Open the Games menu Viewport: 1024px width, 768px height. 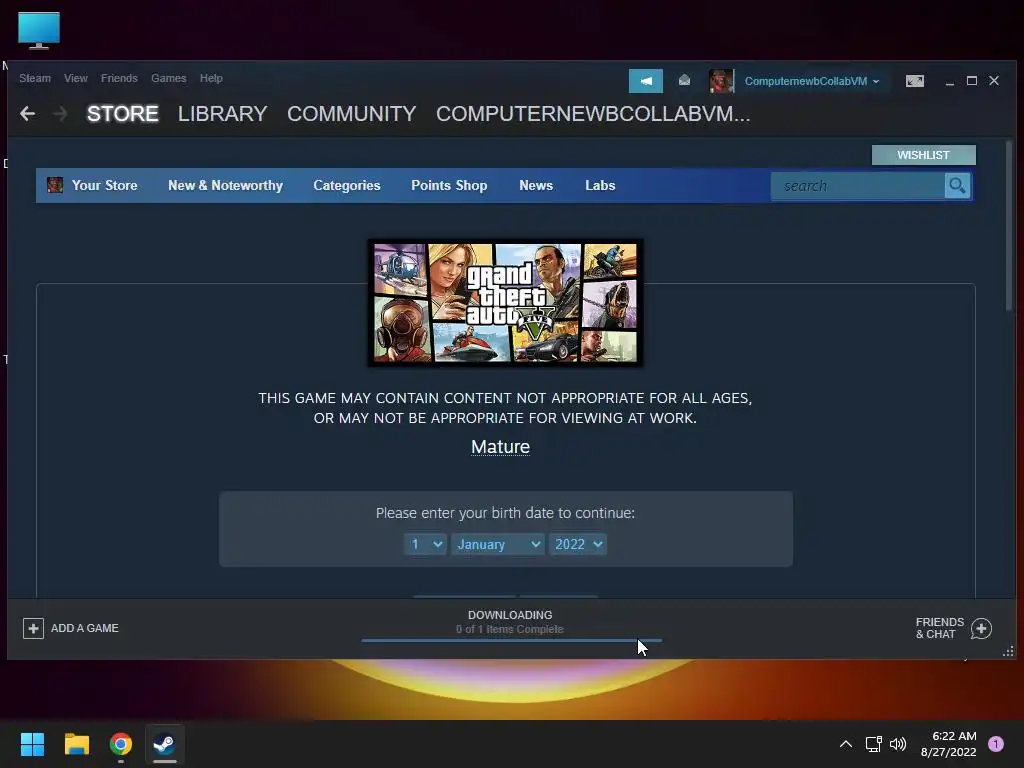pos(168,78)
